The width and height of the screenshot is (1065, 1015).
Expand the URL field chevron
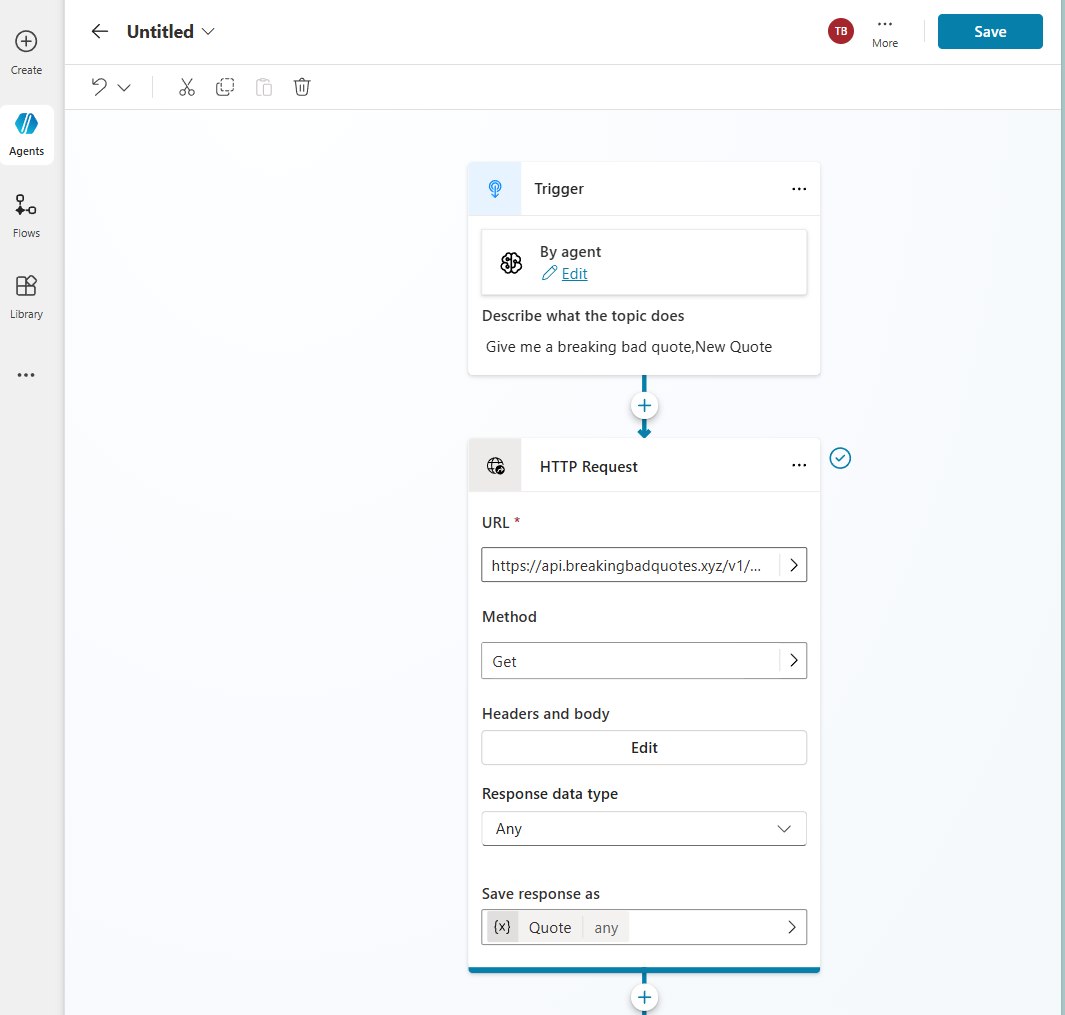coord(793,565)
